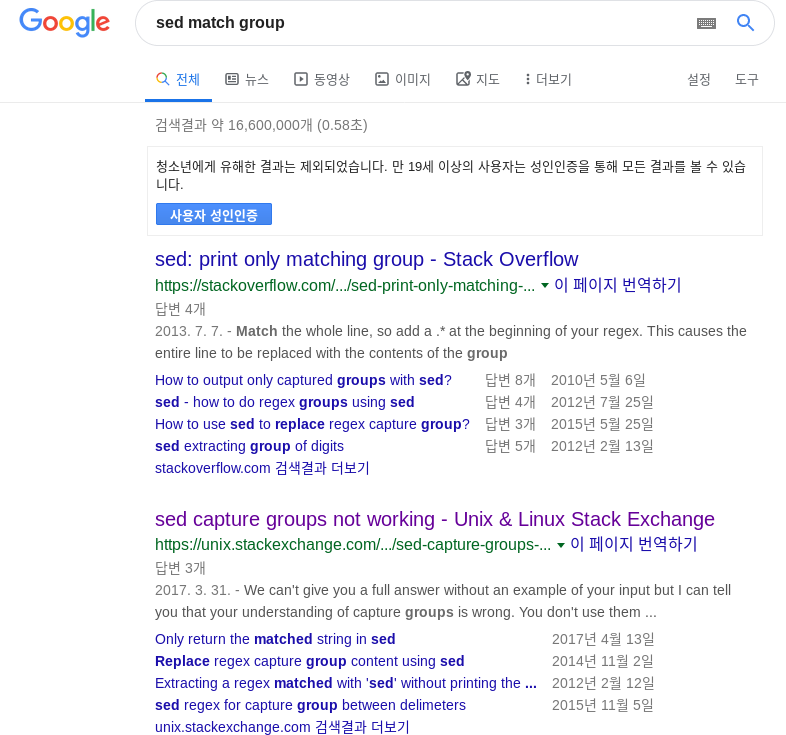The height and width of the screenshot is (735, 786).
Task: Click '답변 4개' under Stack Overflow result URL
Action: (180, 309)
